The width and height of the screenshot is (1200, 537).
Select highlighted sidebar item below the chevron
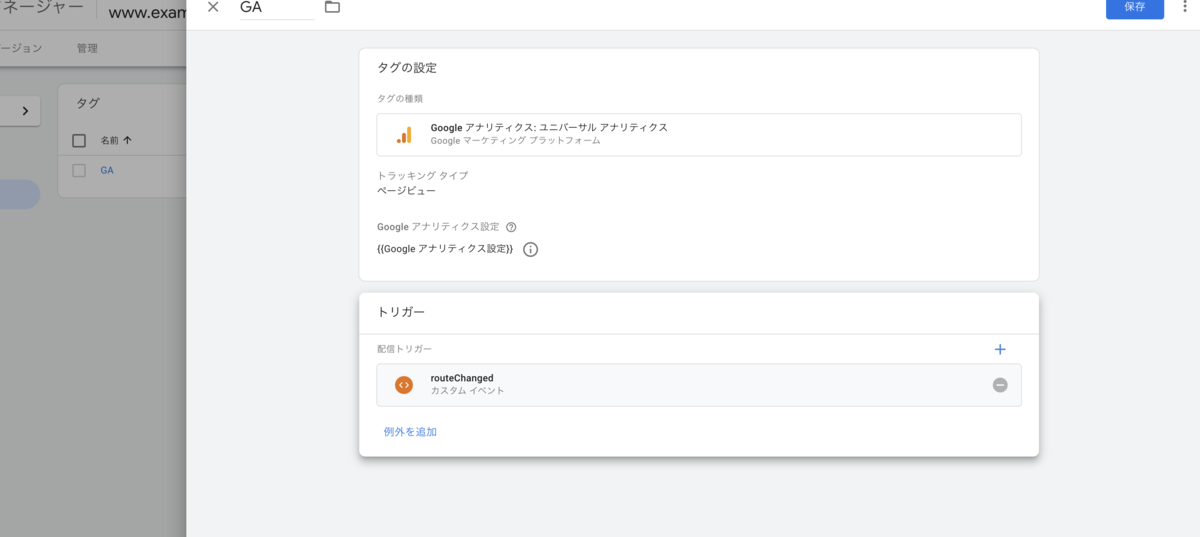coord(20,195)
